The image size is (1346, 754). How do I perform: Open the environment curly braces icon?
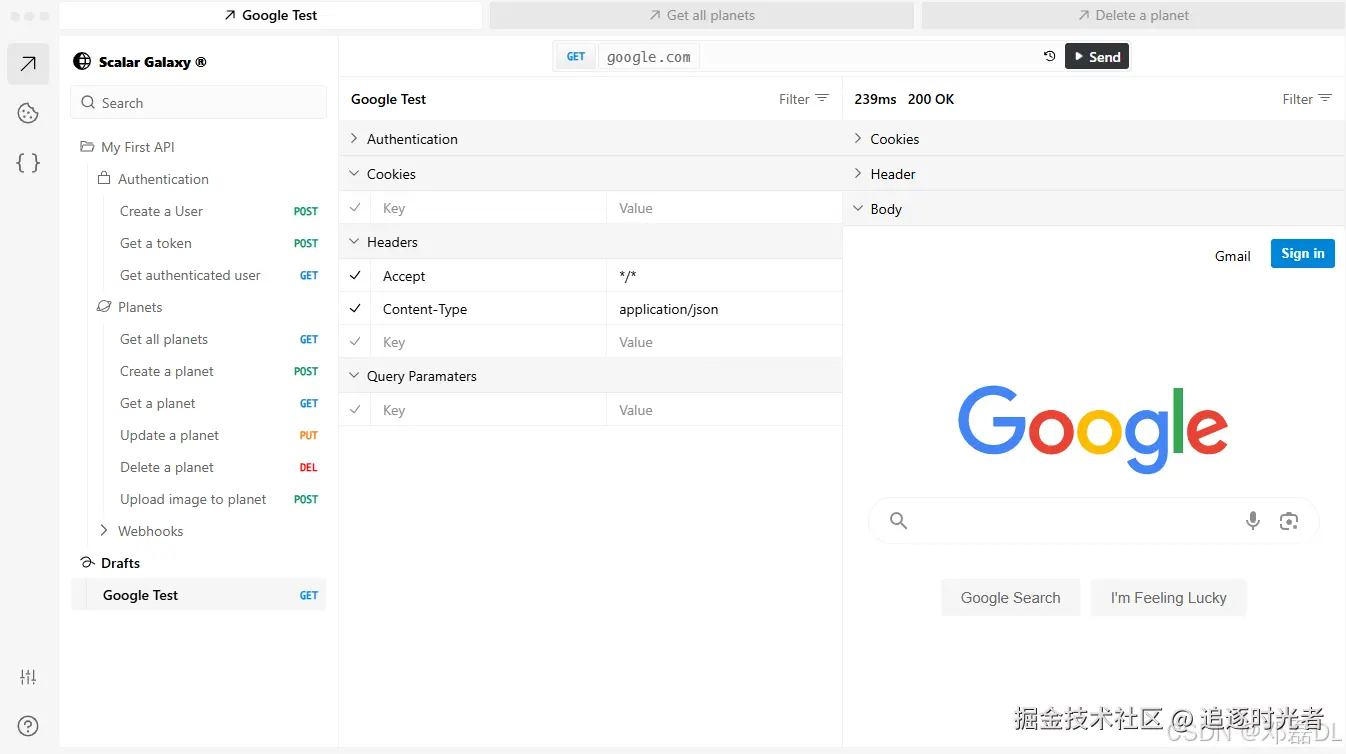[28, 162]
